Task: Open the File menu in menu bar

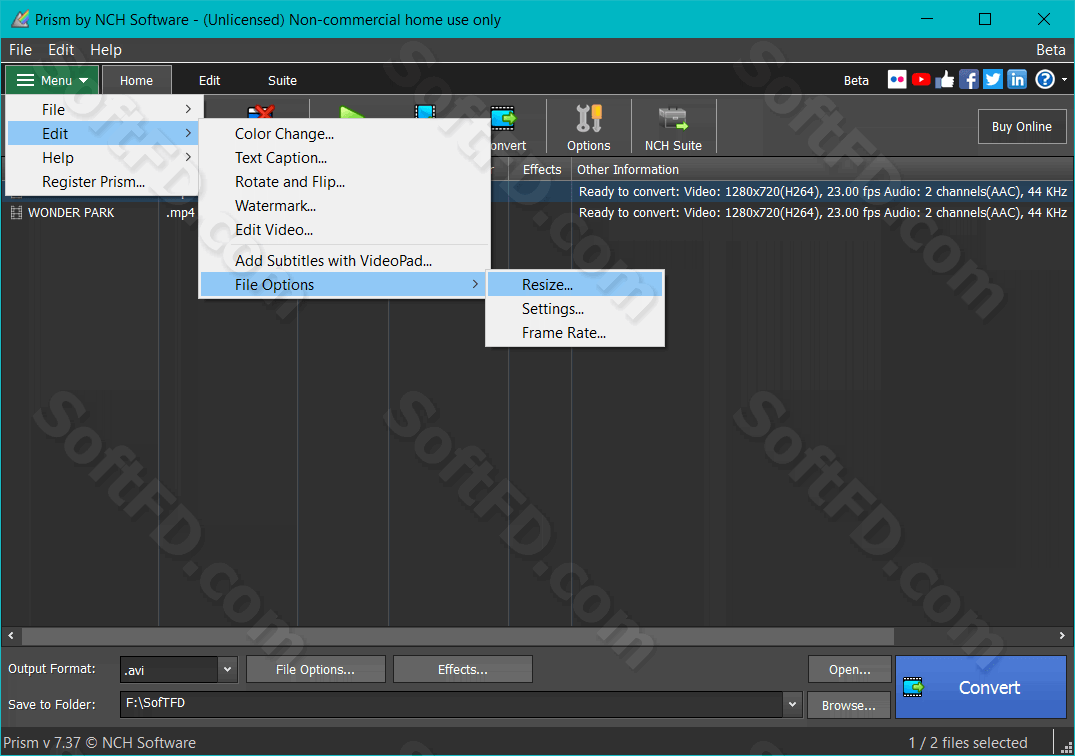Action: point(21,50)
